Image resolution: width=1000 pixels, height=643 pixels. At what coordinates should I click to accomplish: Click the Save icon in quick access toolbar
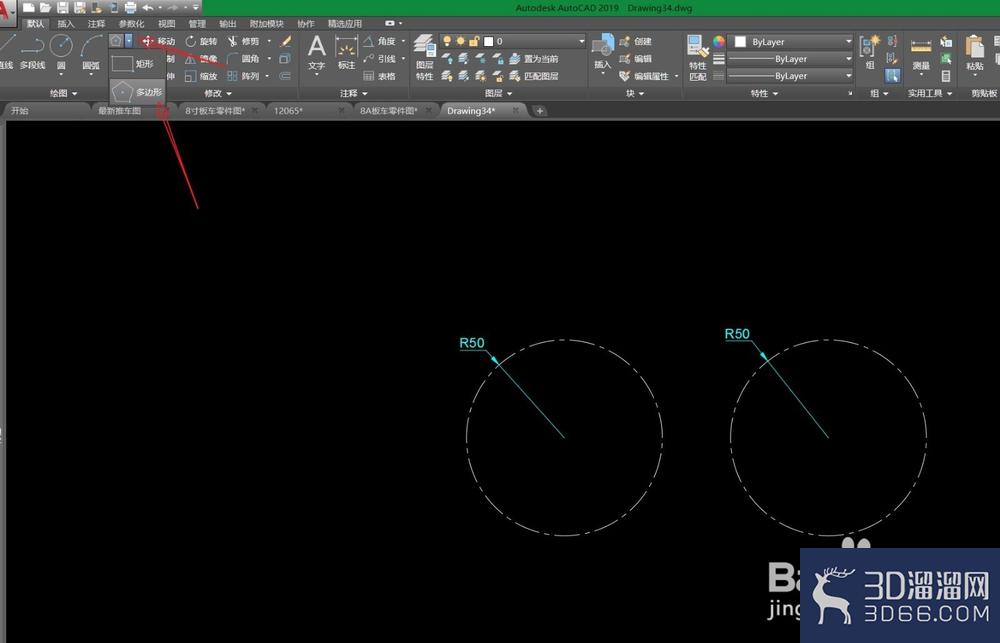62,8
